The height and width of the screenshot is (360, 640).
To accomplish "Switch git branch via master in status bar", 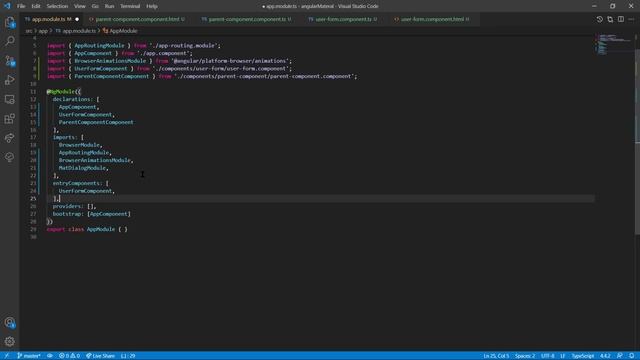I will pyautogui.click(x=29, y=356).
